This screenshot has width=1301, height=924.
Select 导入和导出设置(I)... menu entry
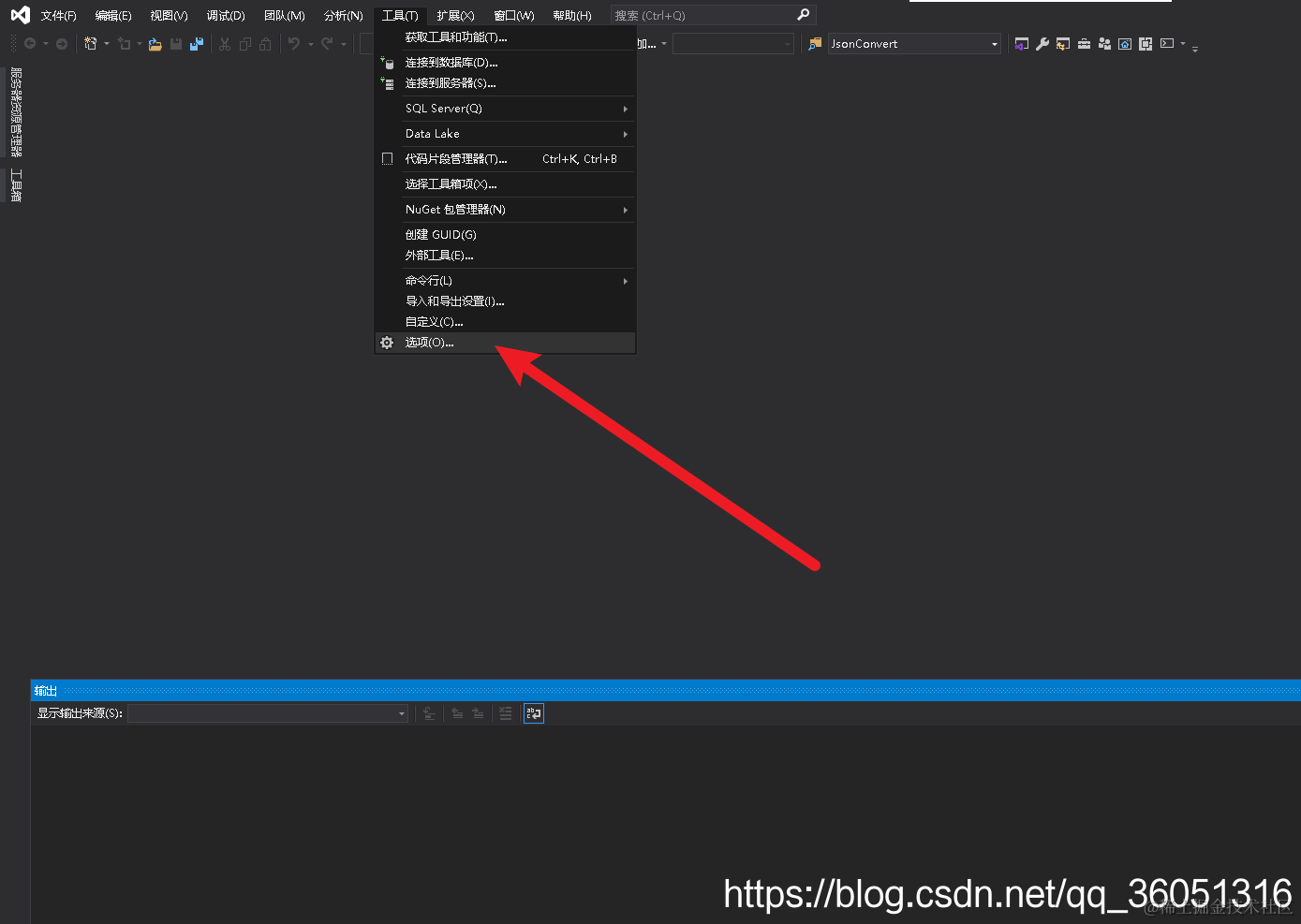click(x=505, y=301)
